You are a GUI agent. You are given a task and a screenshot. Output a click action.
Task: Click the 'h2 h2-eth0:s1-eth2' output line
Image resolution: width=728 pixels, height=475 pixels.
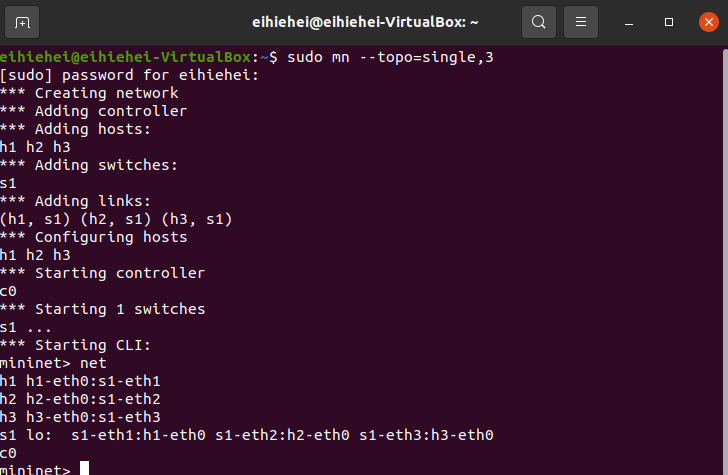point(80,399)
